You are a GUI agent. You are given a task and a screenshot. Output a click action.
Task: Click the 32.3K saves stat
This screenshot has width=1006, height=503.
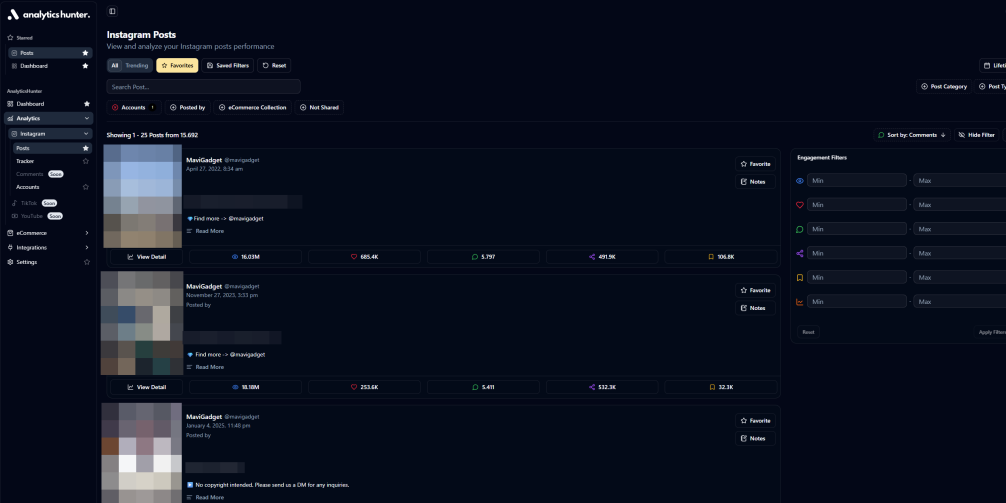coord(720,388)
